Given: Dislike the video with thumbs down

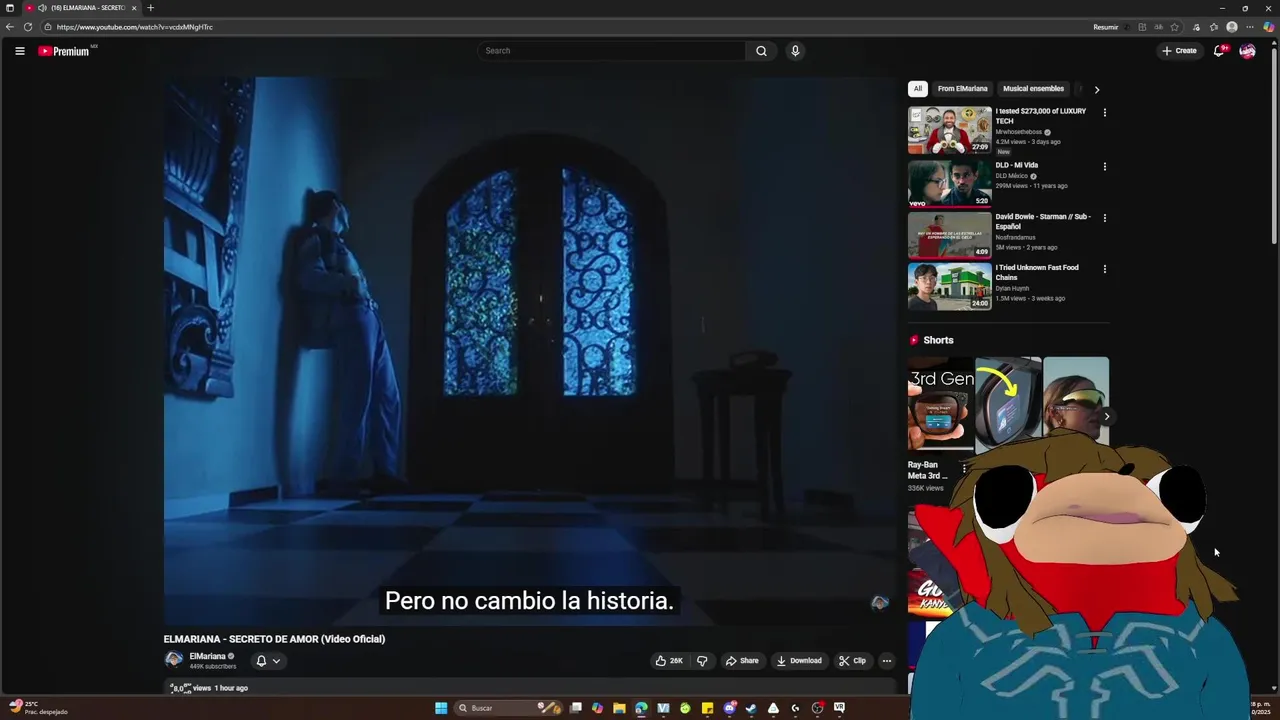Looking at the screenshot, I should 702,661.
